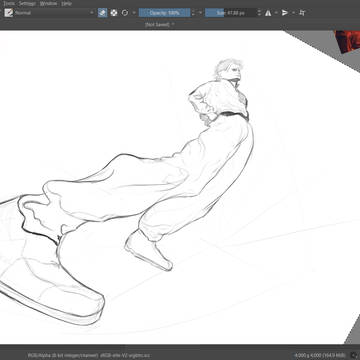
Task: Click the wrap around mode icon
Action: [x=302, y=13]
